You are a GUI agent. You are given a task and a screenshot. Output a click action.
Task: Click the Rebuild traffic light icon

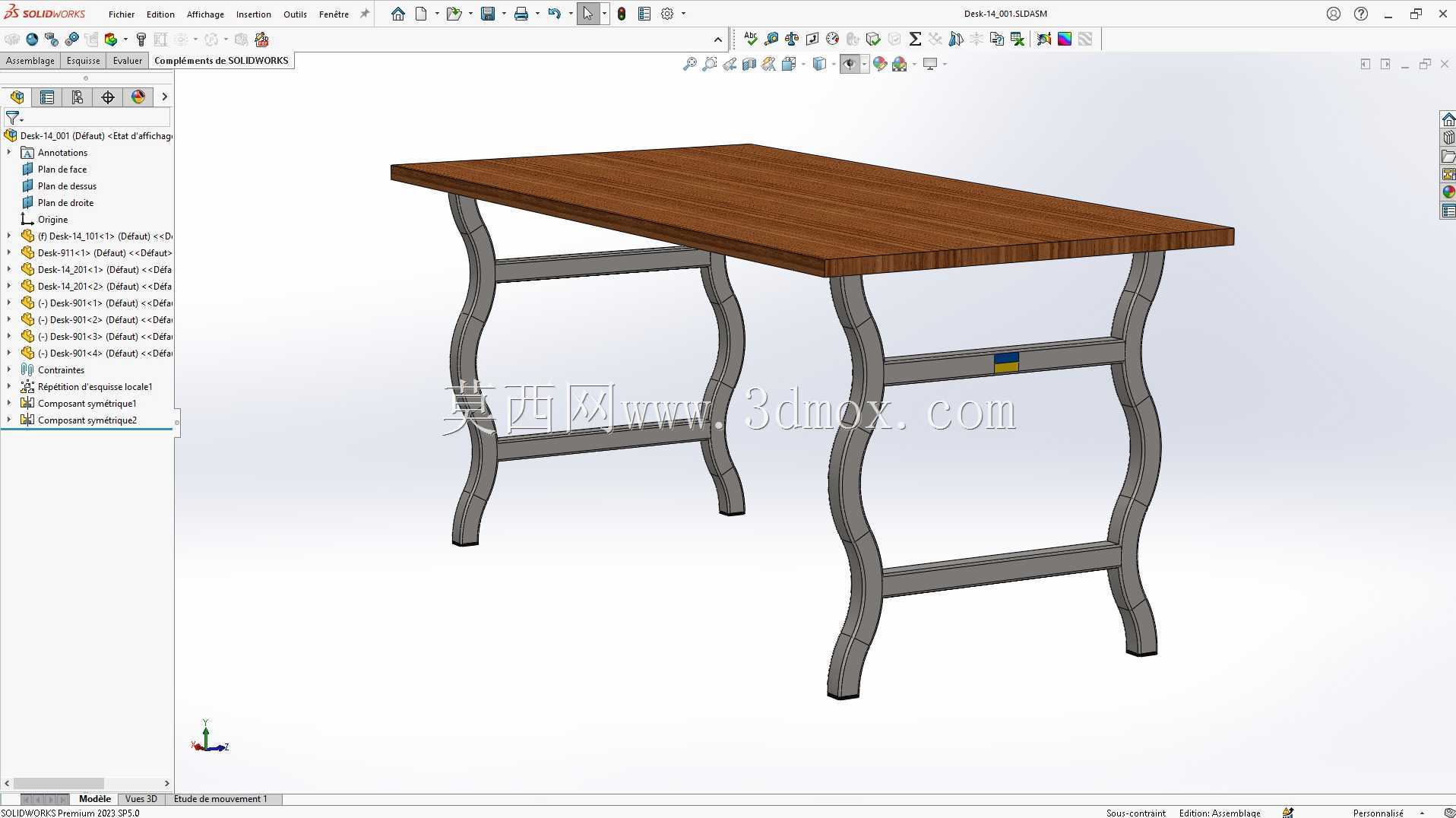tap(622, 14)
